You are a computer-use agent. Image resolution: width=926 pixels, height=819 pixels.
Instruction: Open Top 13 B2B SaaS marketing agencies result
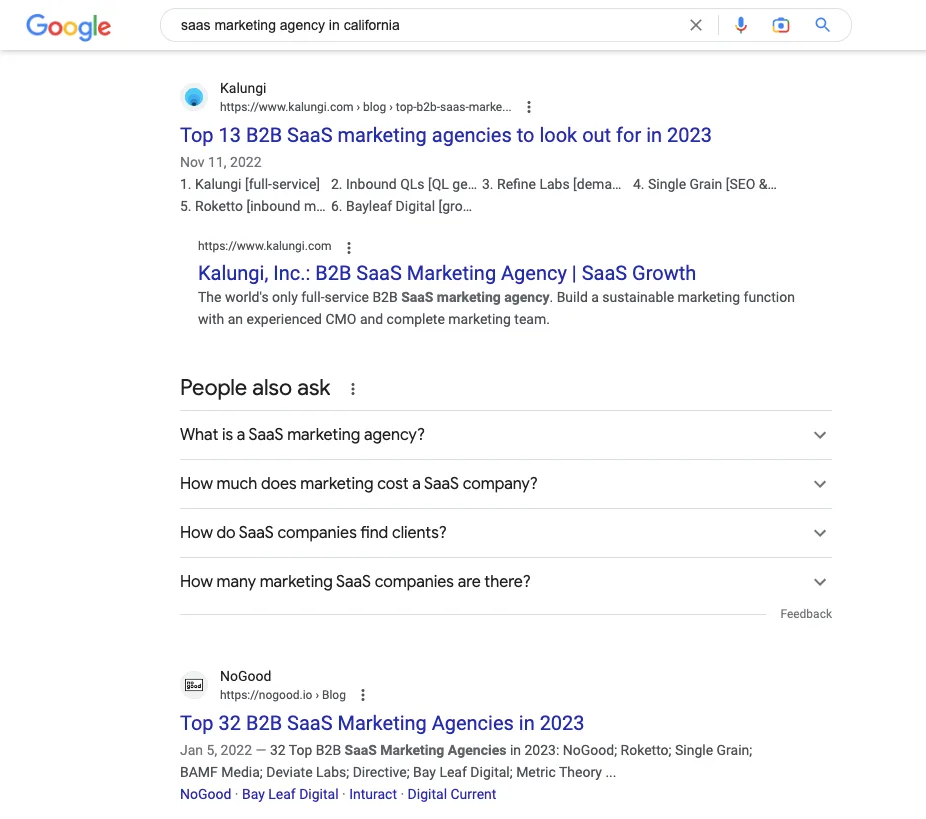point(445,135)
